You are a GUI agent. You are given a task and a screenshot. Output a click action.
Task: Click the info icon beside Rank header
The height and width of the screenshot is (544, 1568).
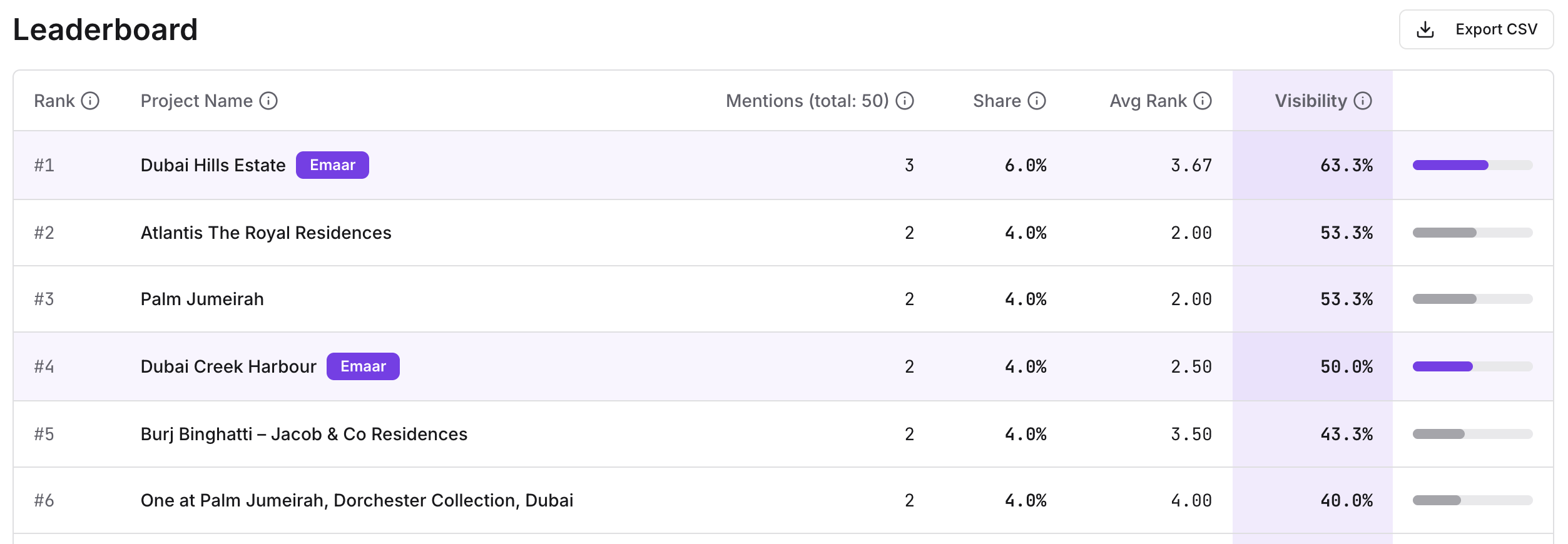pos(91,100)
